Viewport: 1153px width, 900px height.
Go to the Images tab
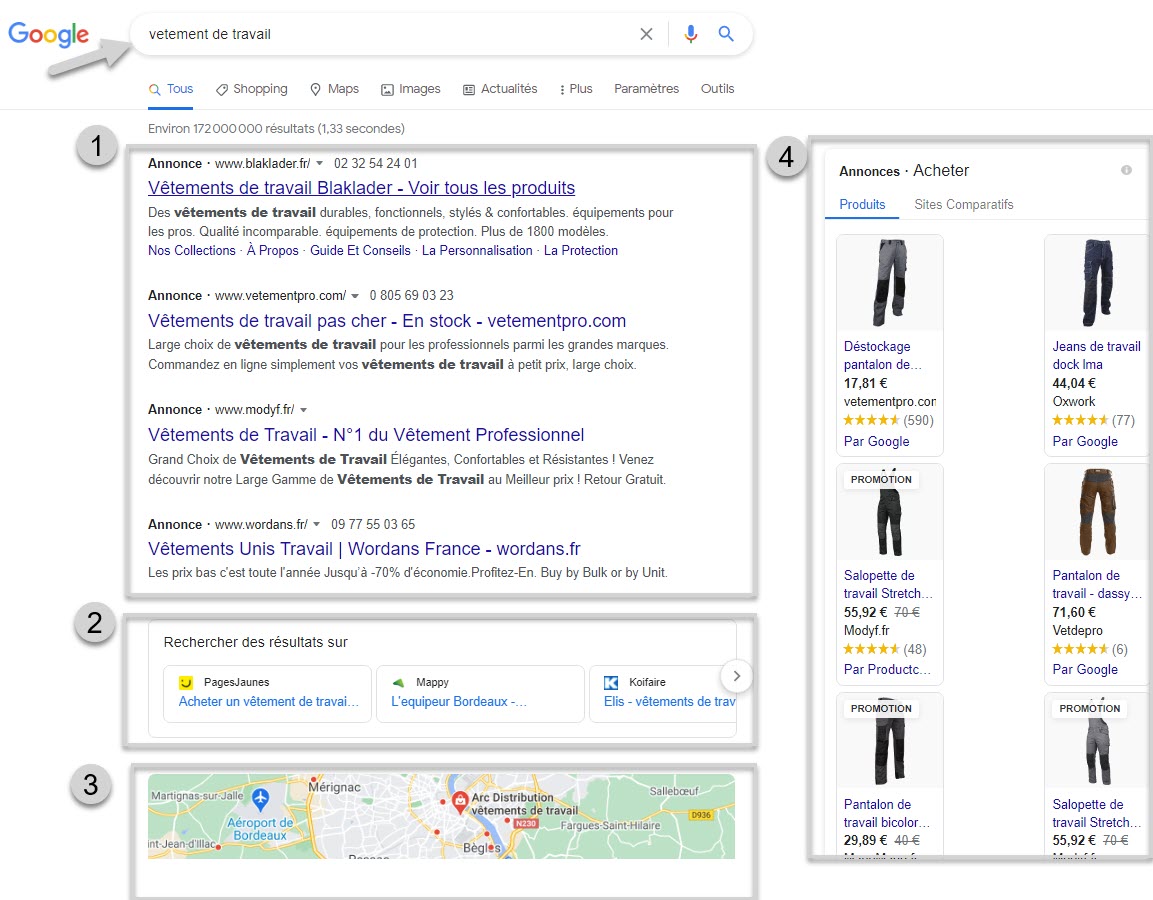[x=410, y=89]
